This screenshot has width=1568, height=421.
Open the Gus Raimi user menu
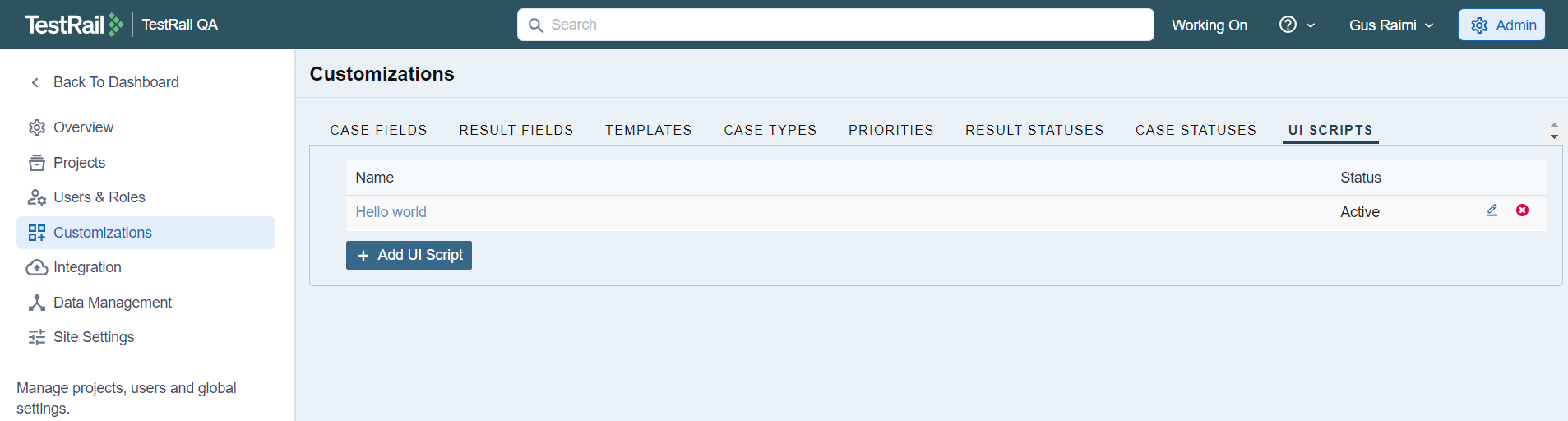[x=1390, y=25]
